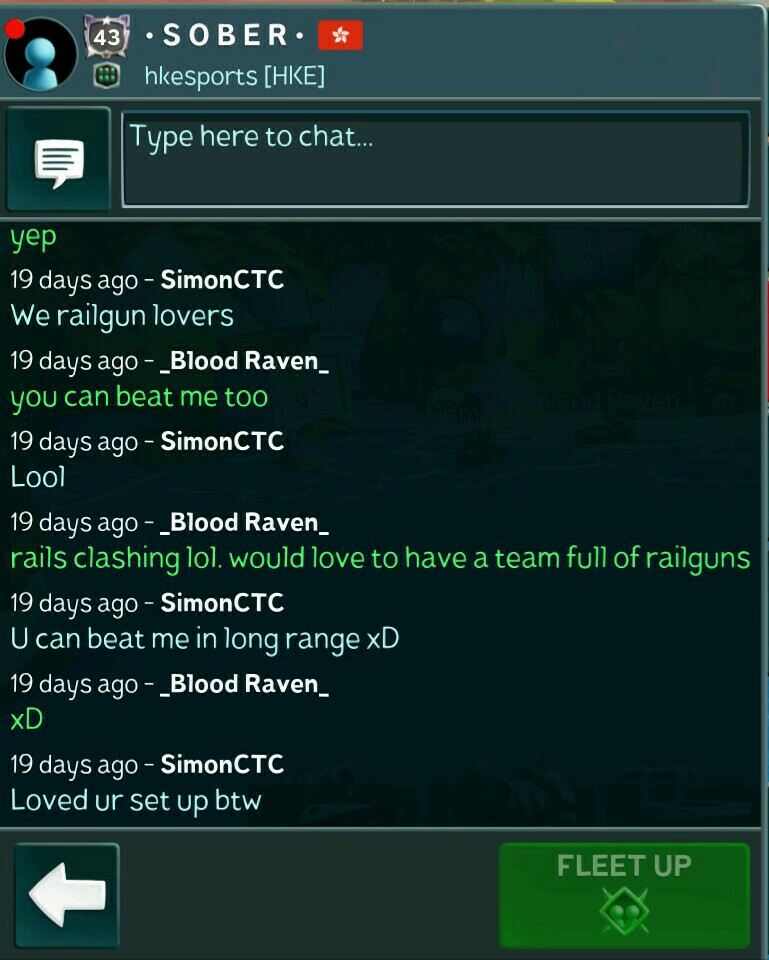Tap the chat speech bubble button

[59, 159]
